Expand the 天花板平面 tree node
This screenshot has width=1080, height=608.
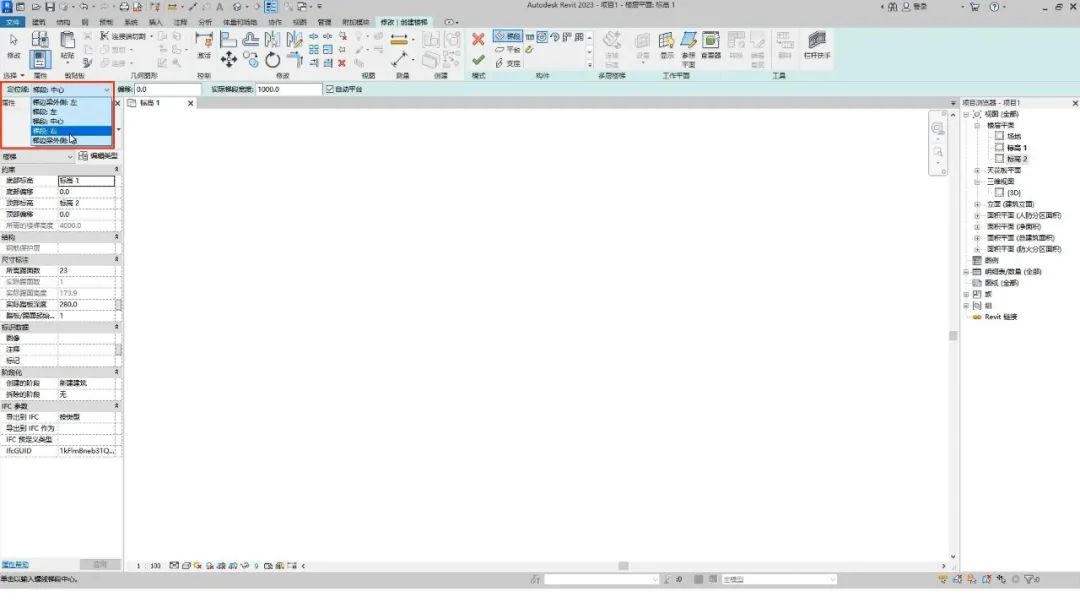click(x=977, y=171)
